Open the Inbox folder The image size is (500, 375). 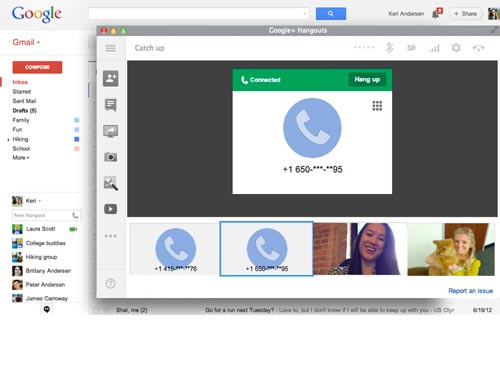tap(20, 82)
